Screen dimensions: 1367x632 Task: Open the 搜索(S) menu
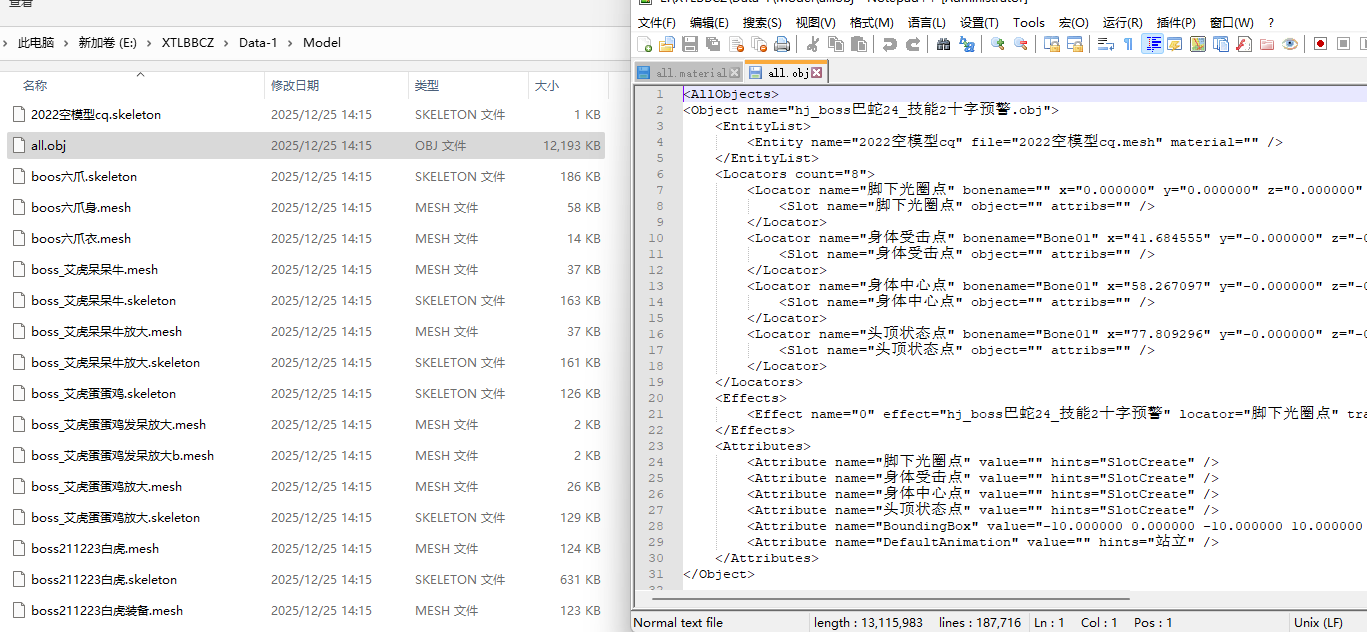(762, 22)
